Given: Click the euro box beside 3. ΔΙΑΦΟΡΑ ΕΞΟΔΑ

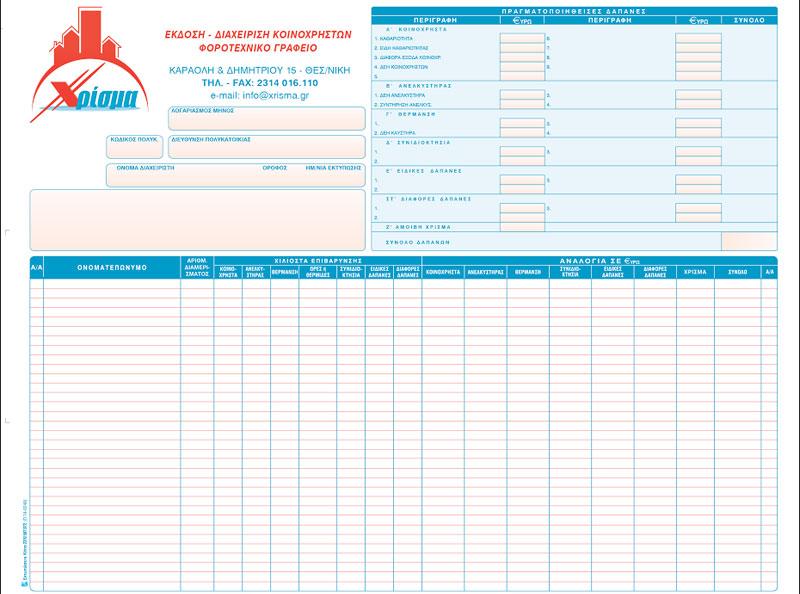Looking at the screenshot, I should 522,57.
